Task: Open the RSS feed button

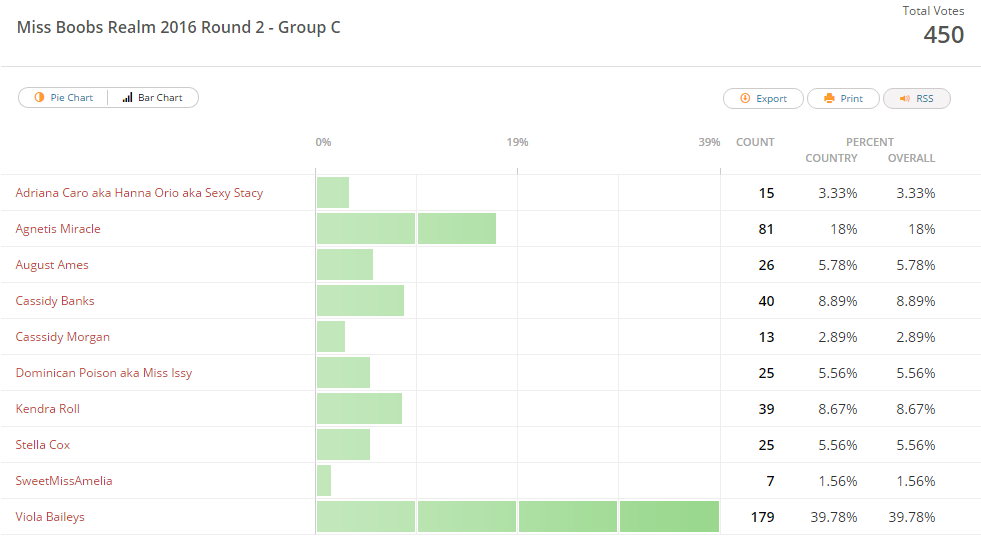Action: (916, 99)
